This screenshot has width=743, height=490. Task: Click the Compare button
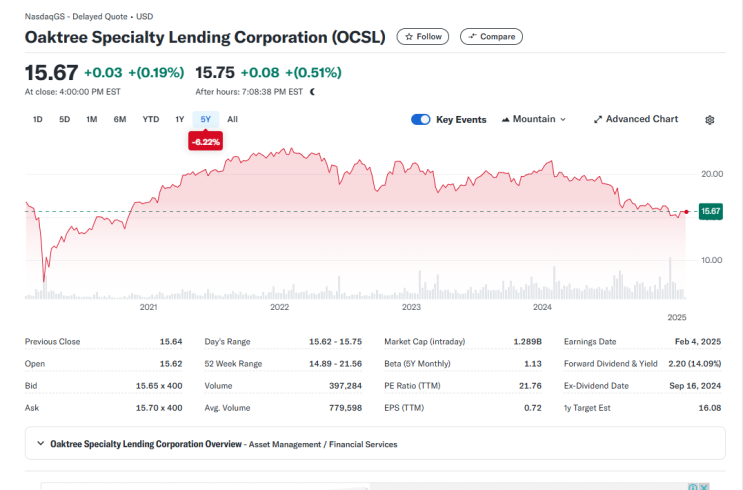491,37
